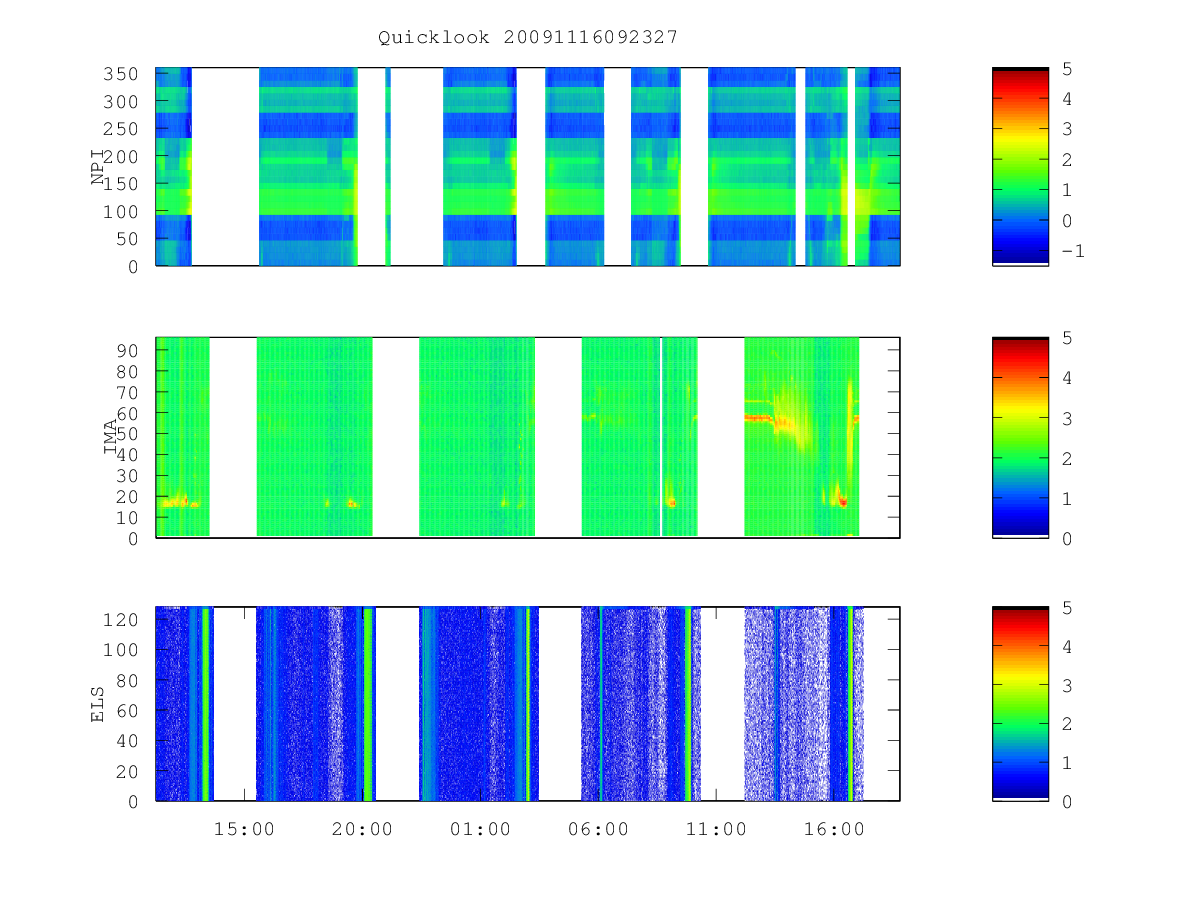Click the IMA panel colorbar
Image resolution: width=1200 pixels, height=900 pixels.
(x=1020, y=438)
